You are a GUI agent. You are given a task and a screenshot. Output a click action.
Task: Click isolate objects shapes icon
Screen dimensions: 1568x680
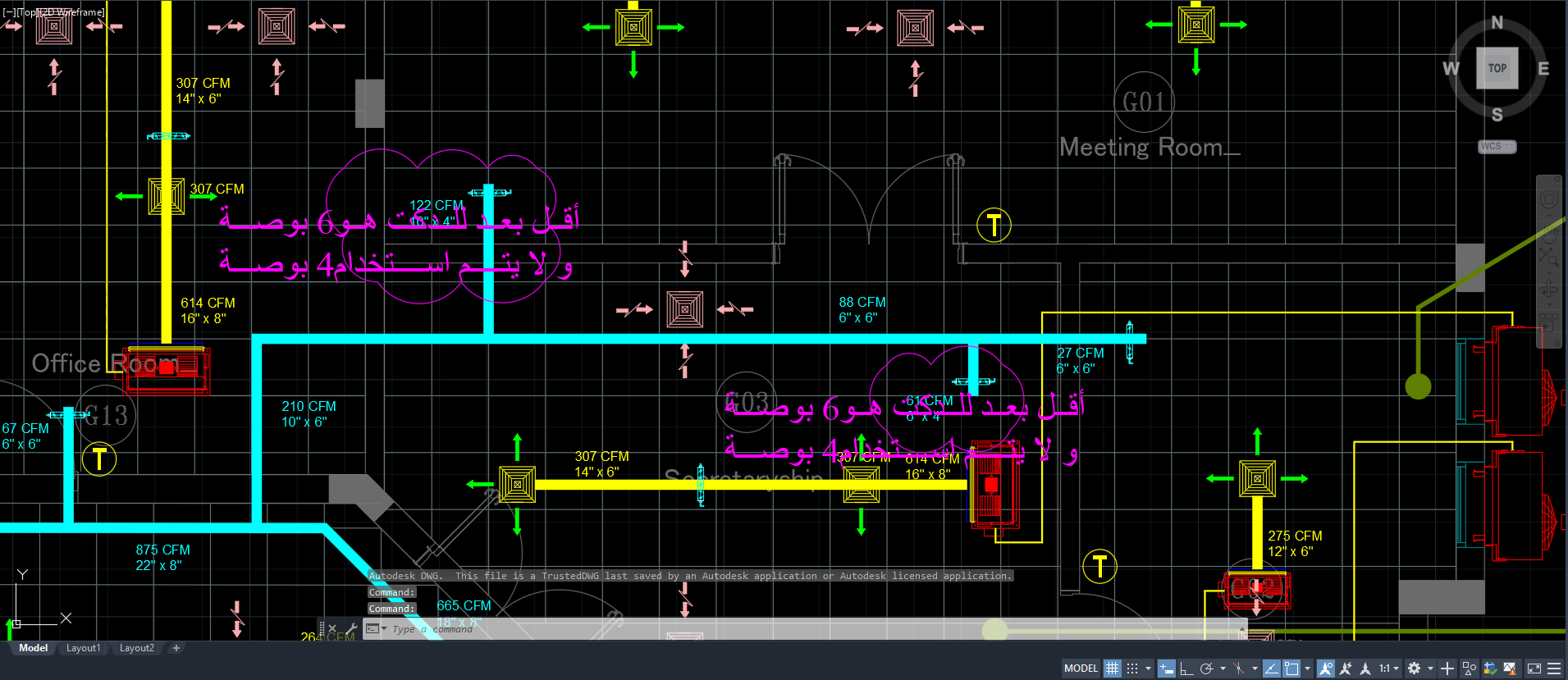(x=1470, y=669)
